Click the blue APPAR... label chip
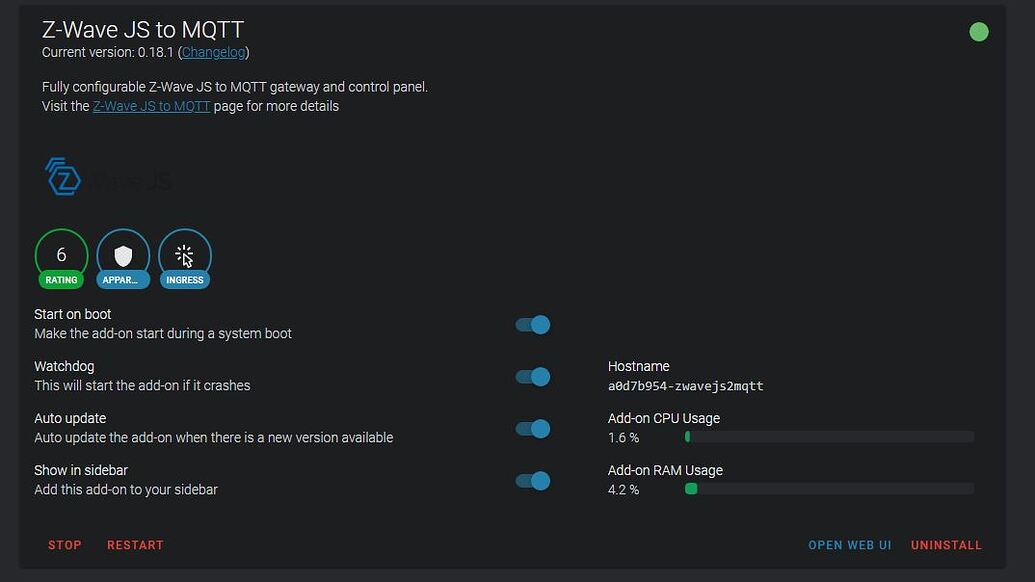Image resolution: width=1035 pixels, height=582 pixels. 123,280
